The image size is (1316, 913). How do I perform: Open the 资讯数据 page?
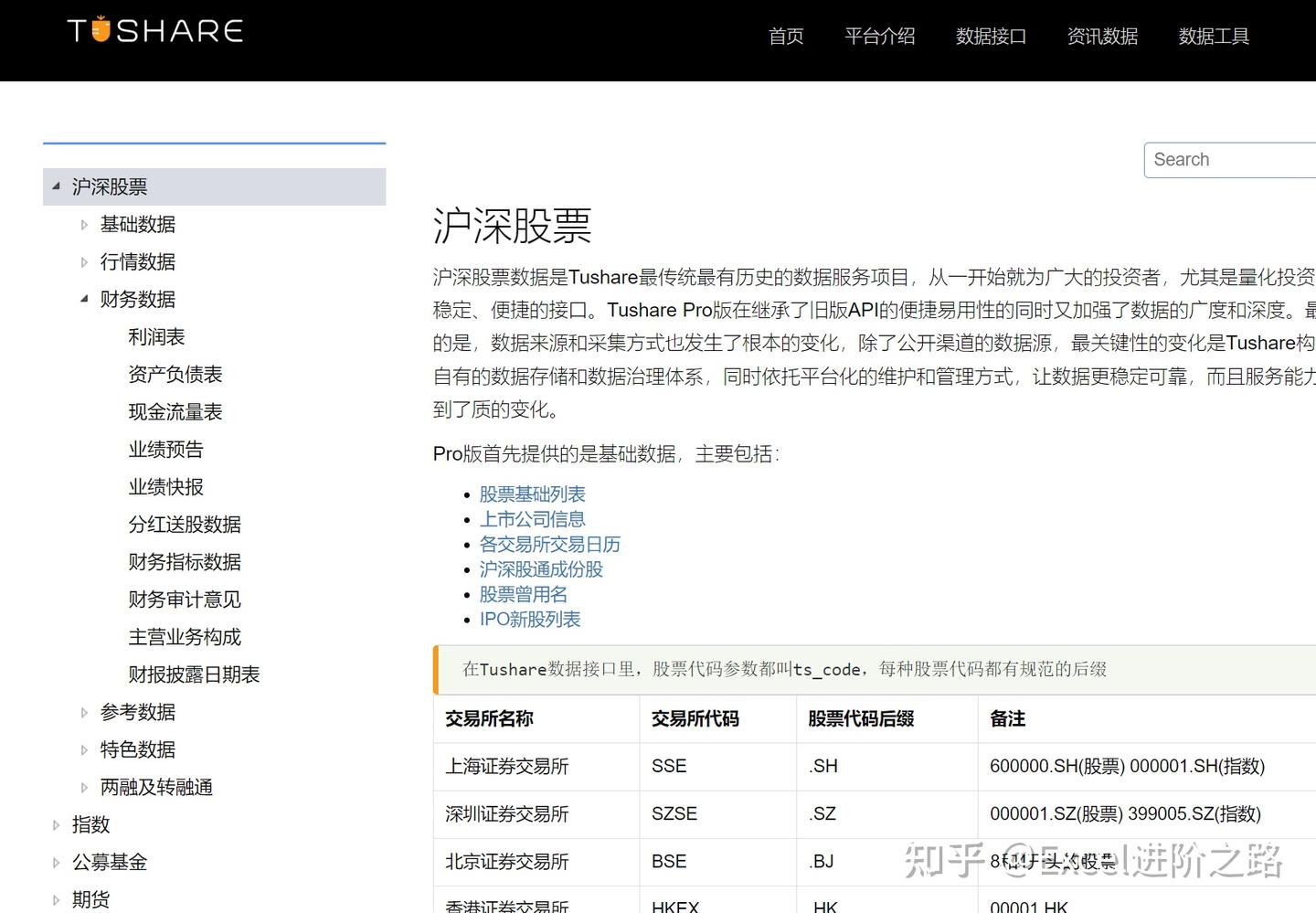(x=1102, y=37)
